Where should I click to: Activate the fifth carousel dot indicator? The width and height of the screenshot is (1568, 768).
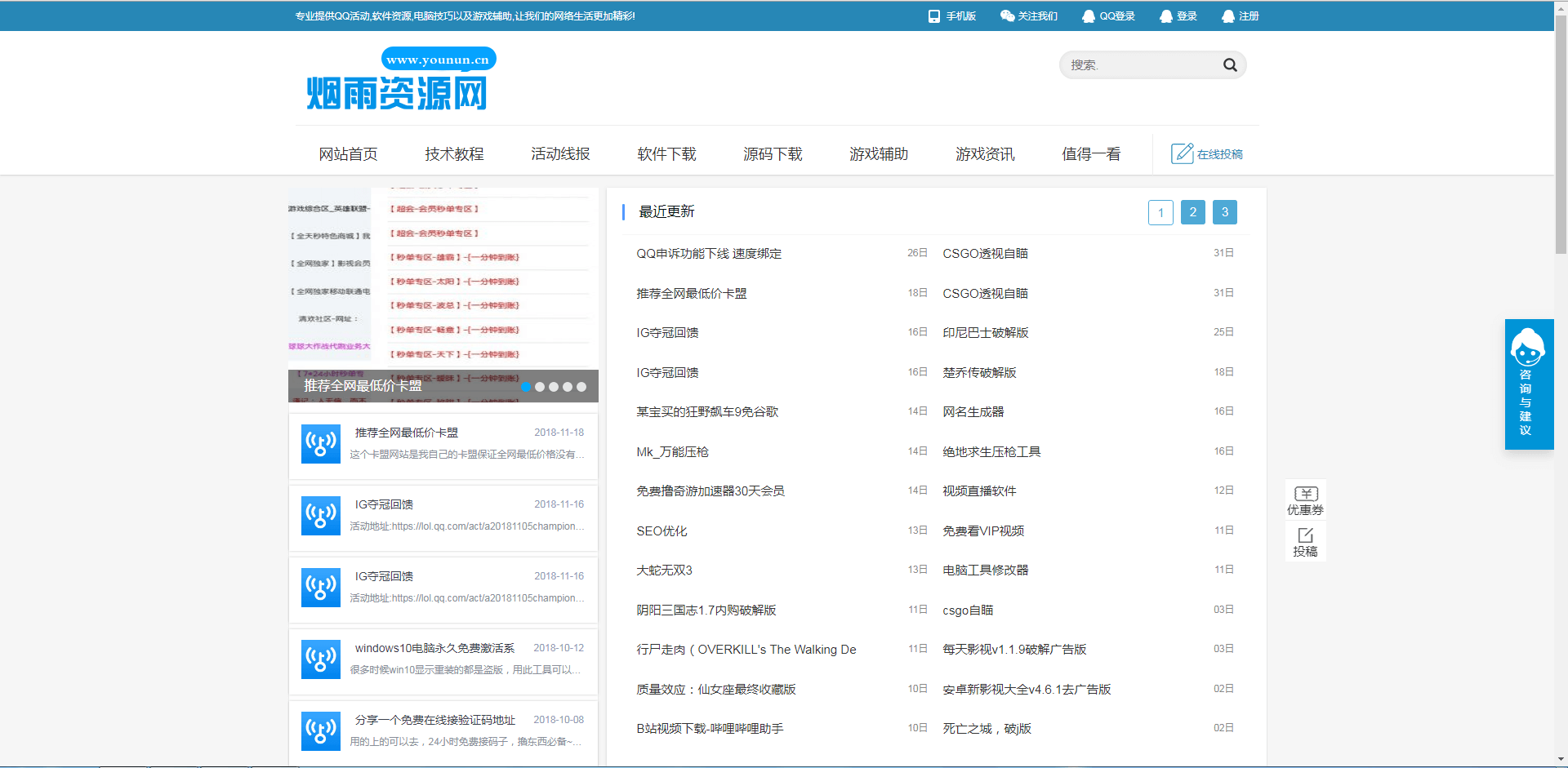click(x=582, y=387)
